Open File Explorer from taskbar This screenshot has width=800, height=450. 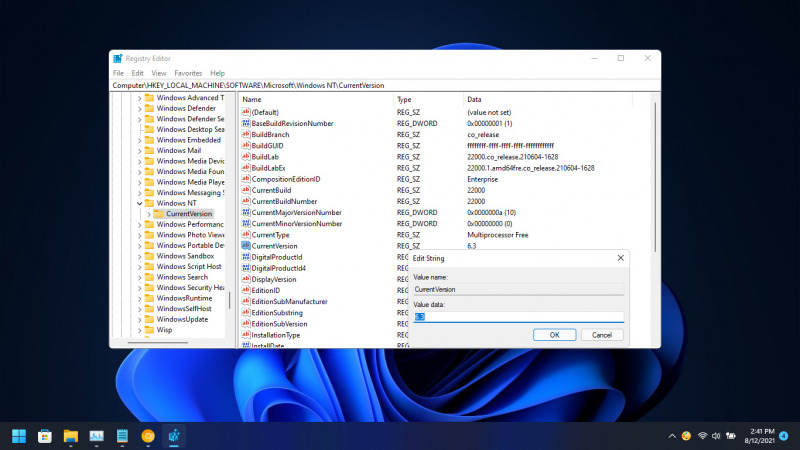70,436
